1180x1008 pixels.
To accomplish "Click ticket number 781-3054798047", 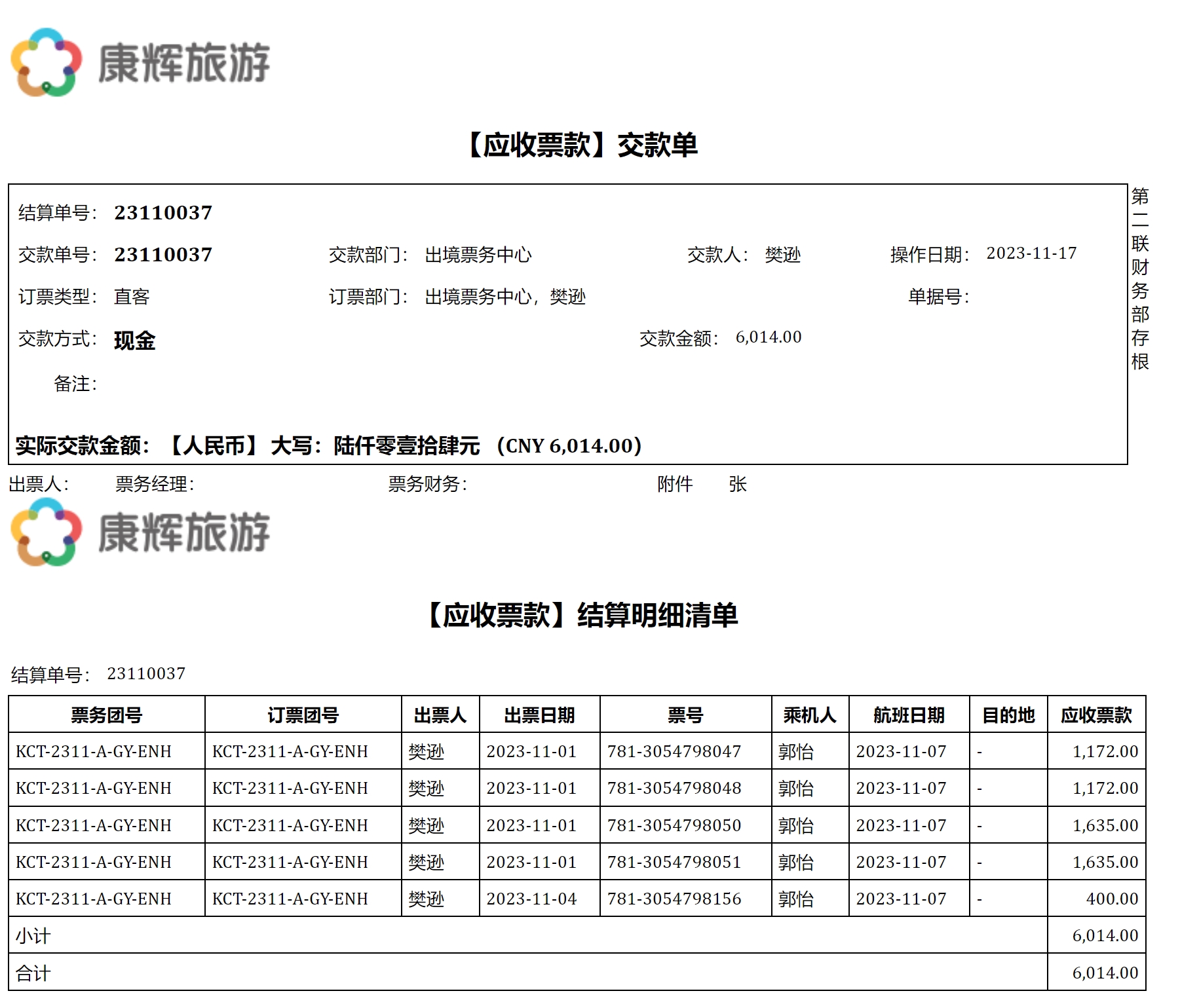I will (674, 751).
